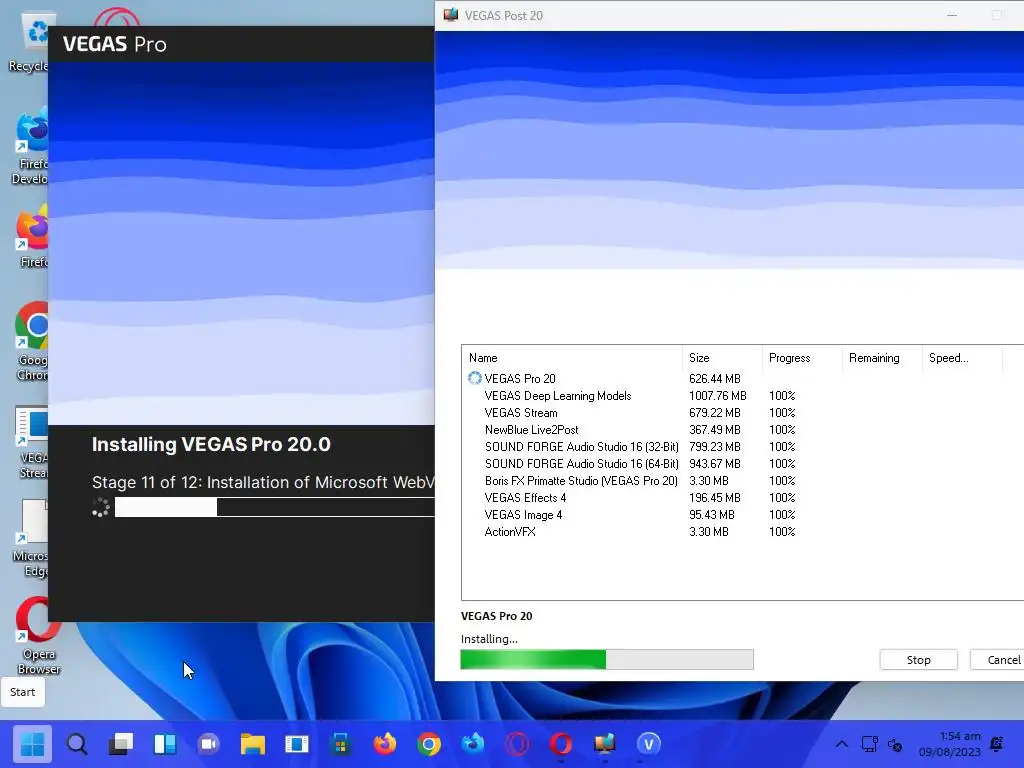Image resolution: width=1024 pixels, height=768 pixels.
Task: Sort list by Name column header
Action: coord(573,358)
